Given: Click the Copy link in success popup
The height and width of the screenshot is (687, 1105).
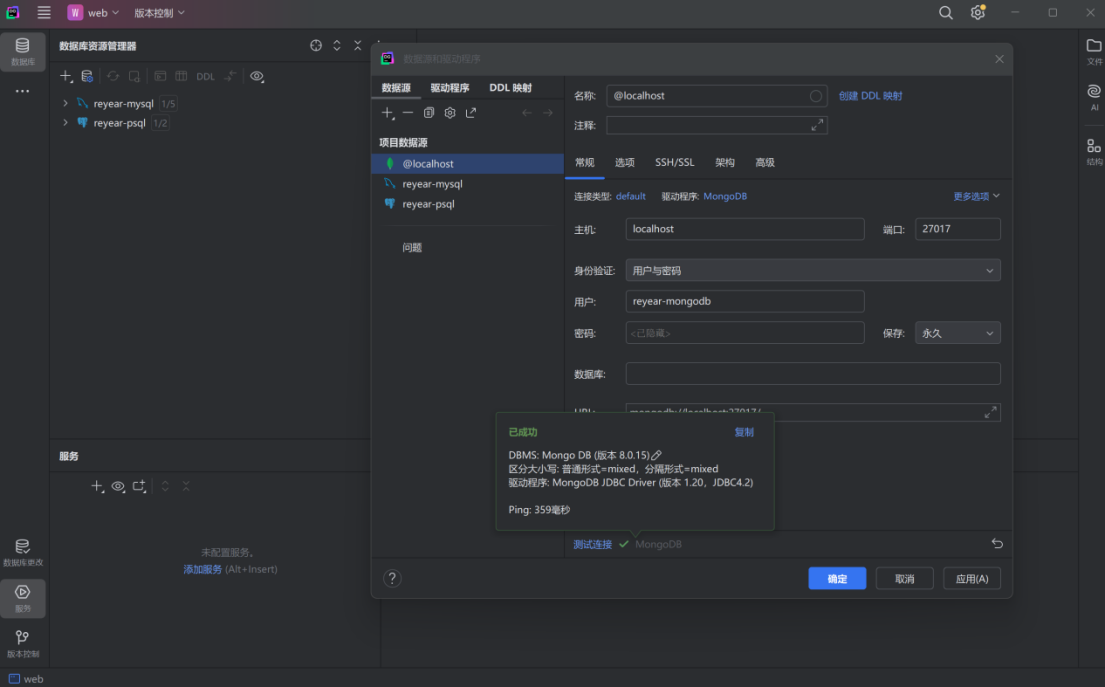Looking at the screenshot, I should tap(744, 432).
